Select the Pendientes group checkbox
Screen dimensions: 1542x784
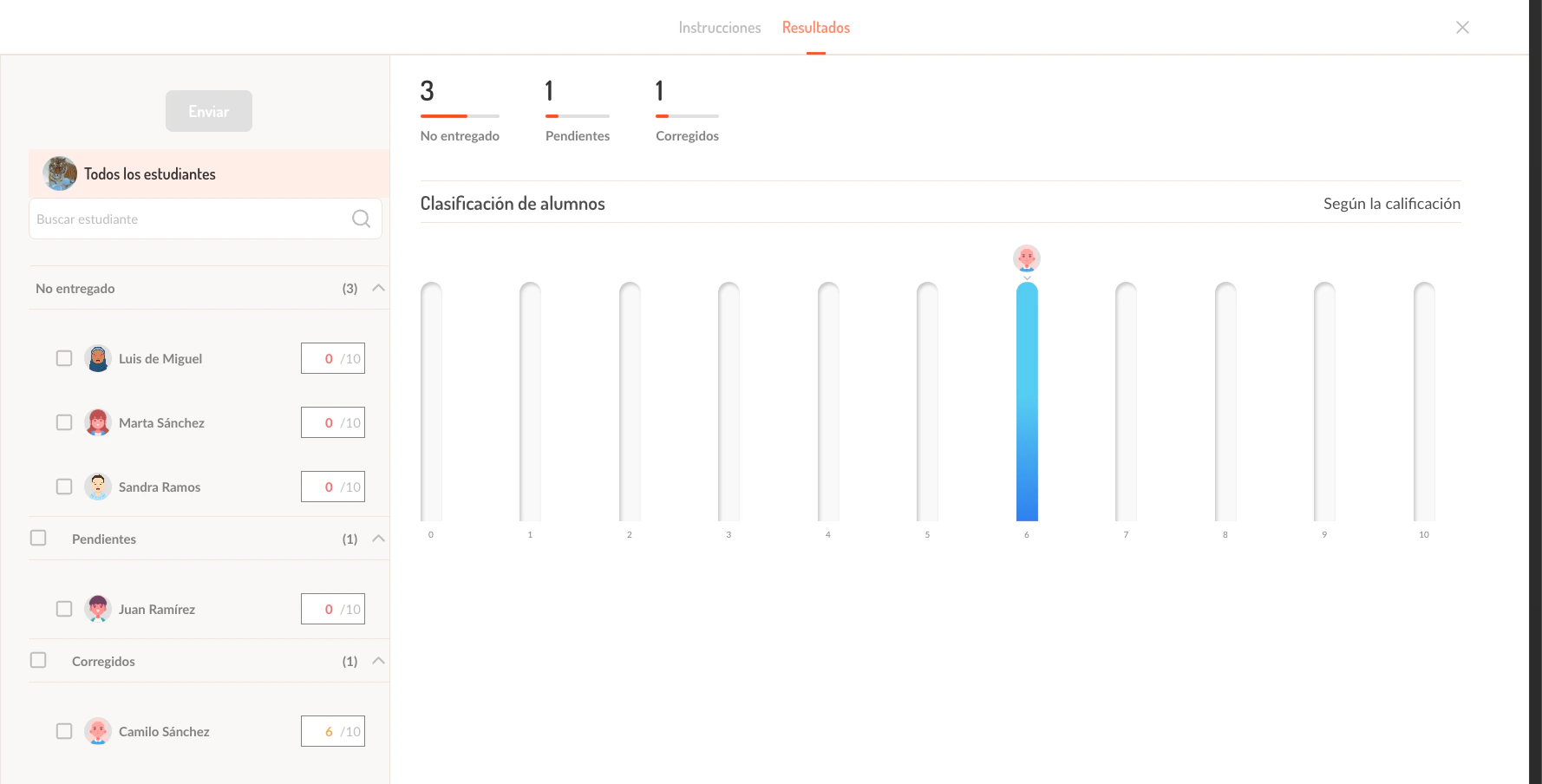(38, 538)
